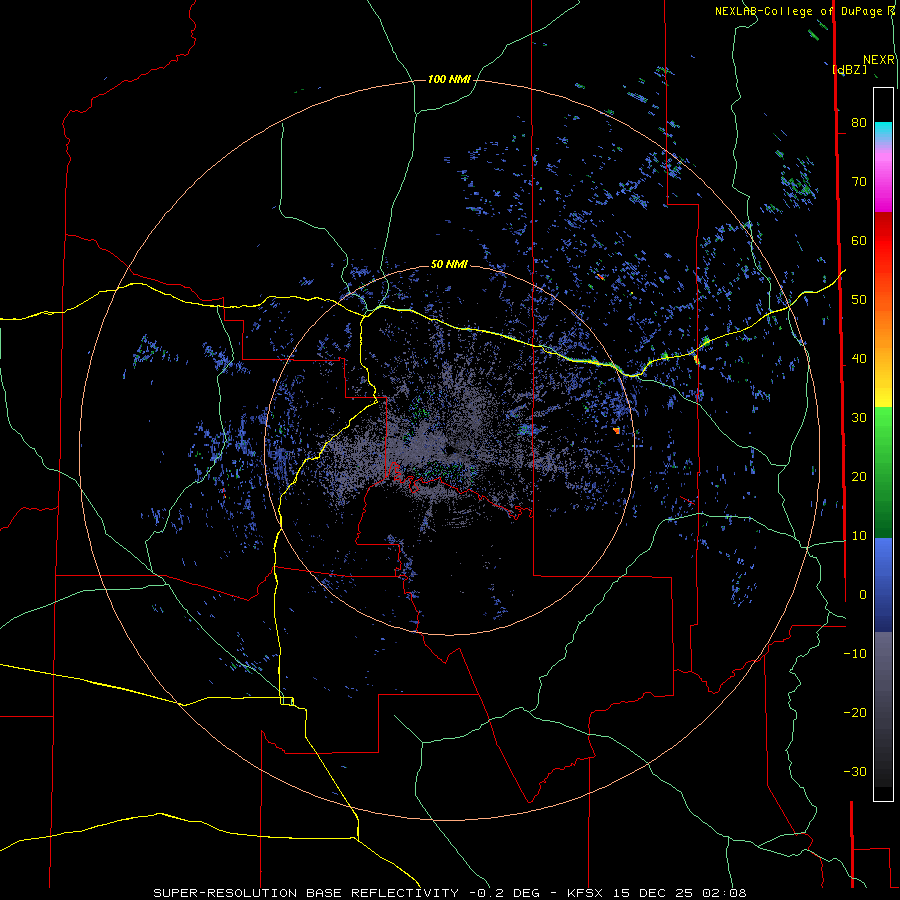Select the 40 dBZ scale value

859,359
